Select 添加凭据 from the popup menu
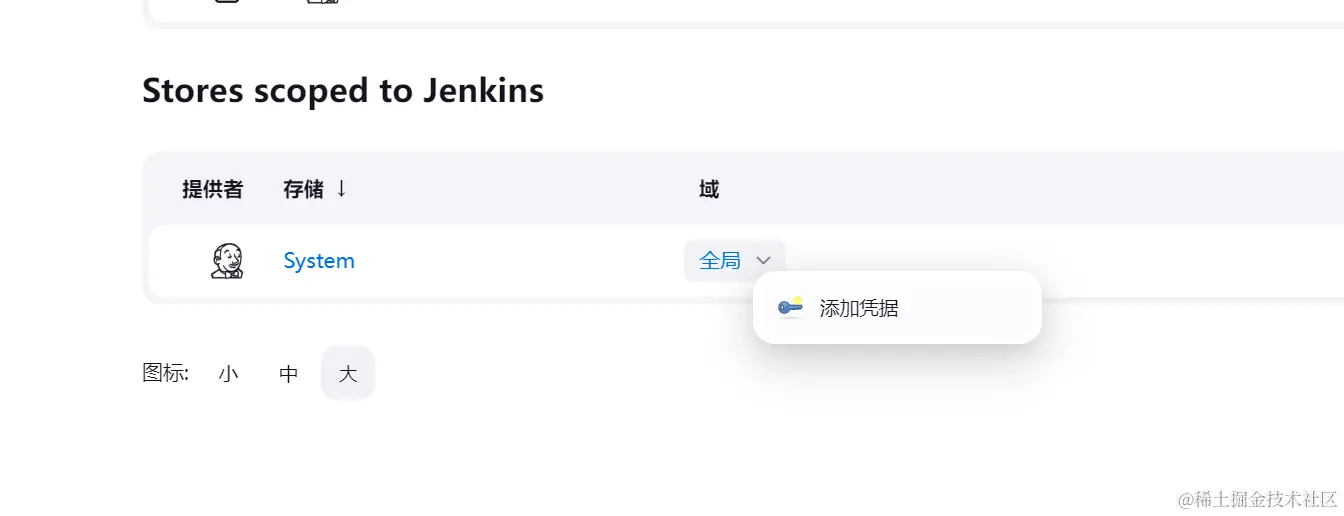Viewport: 1344px width, 516px height. coord(897,308)
